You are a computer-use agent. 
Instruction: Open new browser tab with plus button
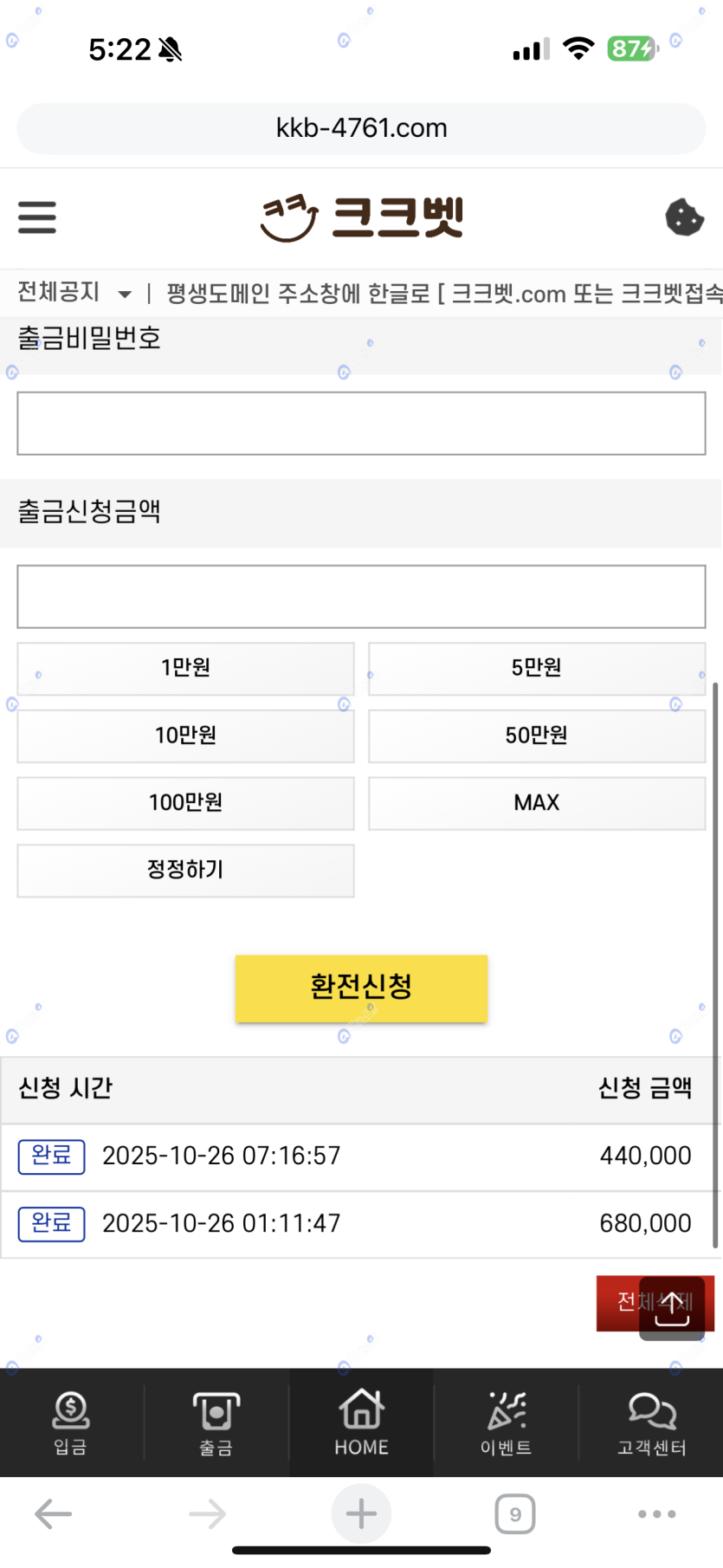[361, 1514]
